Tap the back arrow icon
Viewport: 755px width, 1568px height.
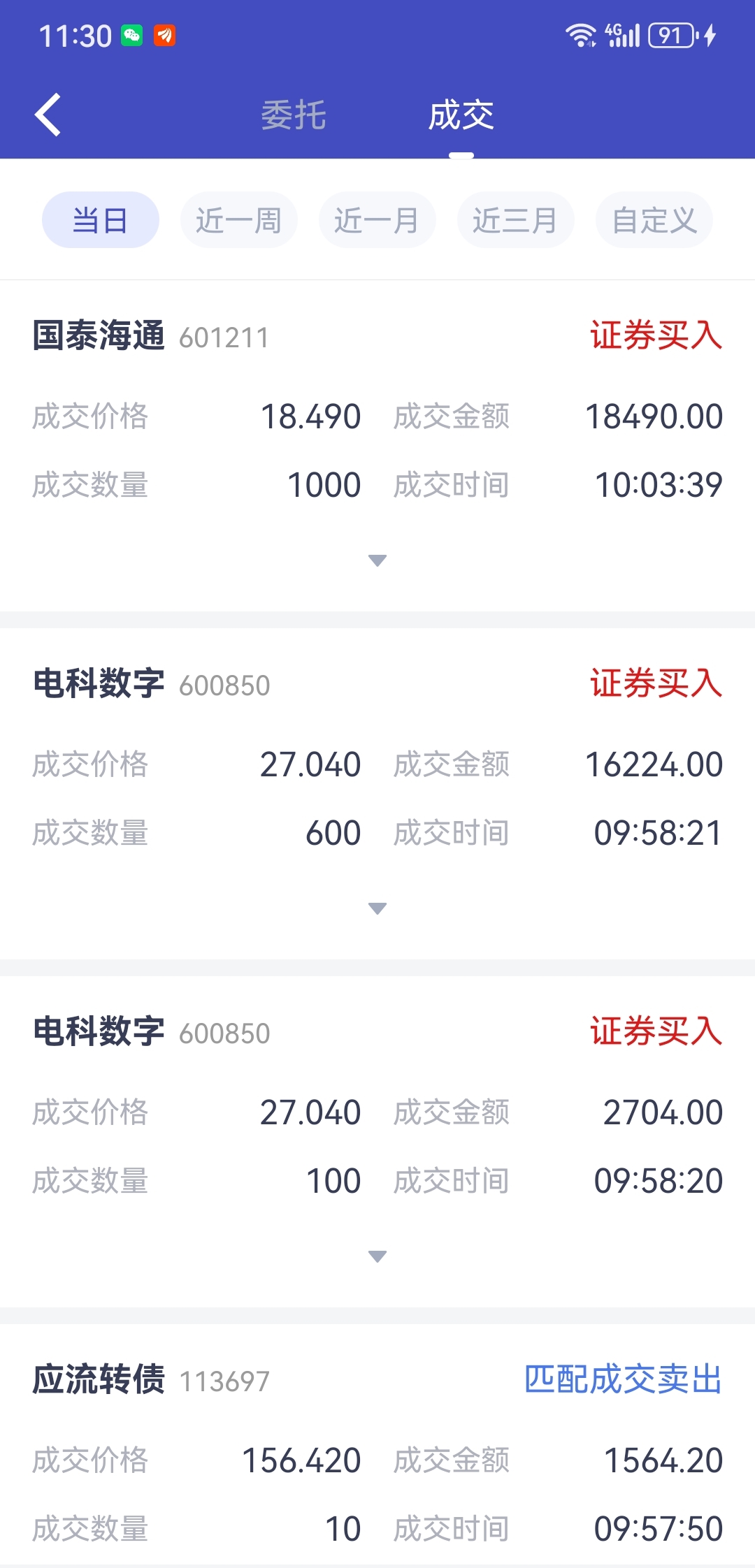pos(48,115)
